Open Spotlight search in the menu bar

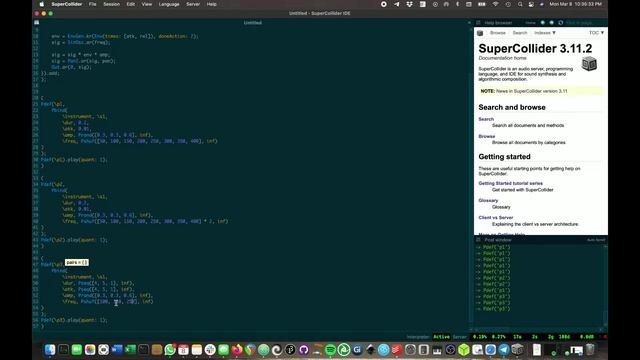coord(520,4)
